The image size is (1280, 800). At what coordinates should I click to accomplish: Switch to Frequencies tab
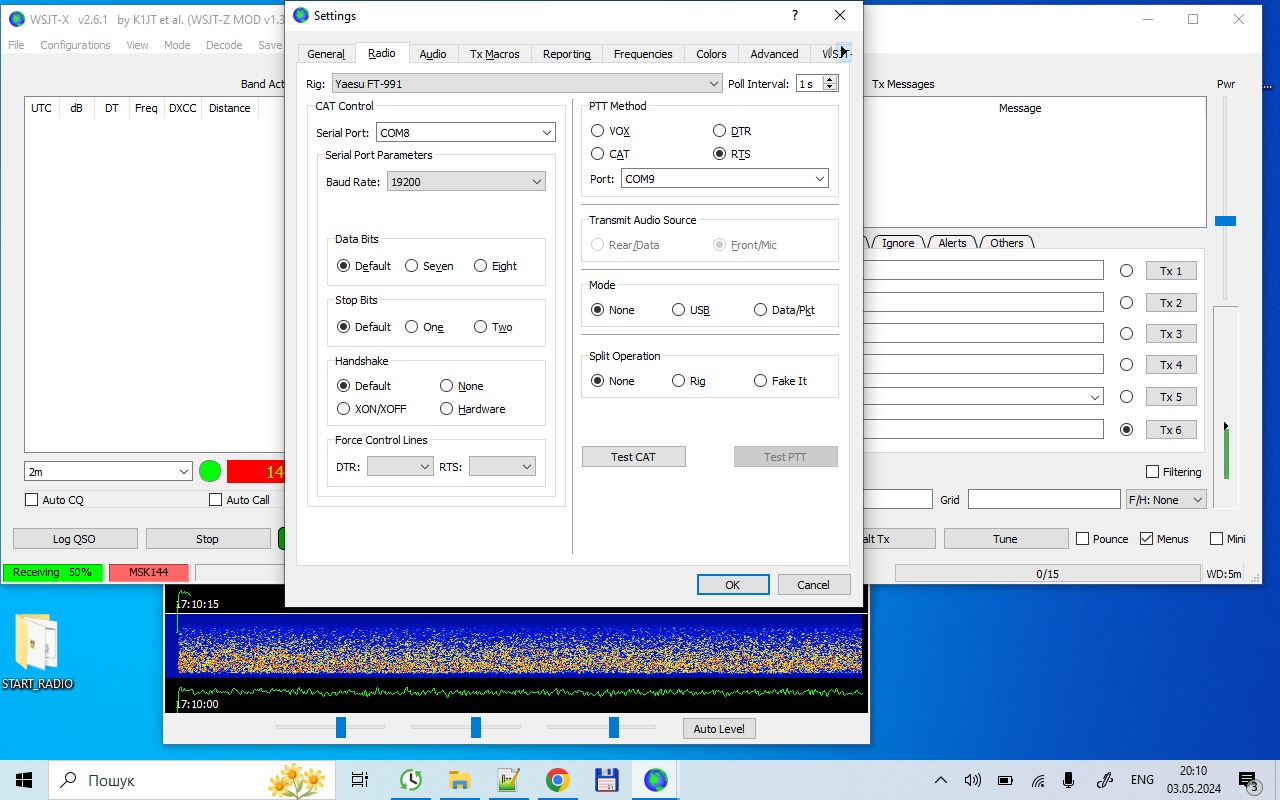tap(643, 54)
